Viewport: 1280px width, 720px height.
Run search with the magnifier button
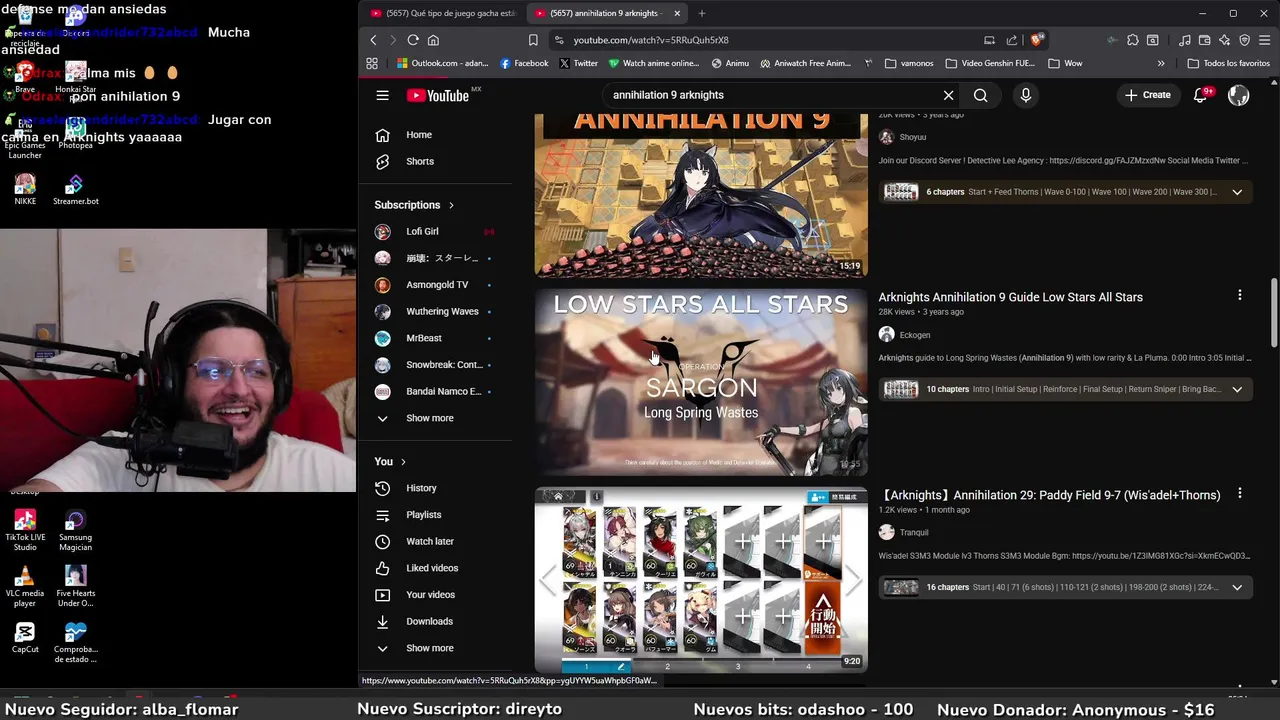tap(980, 95)
